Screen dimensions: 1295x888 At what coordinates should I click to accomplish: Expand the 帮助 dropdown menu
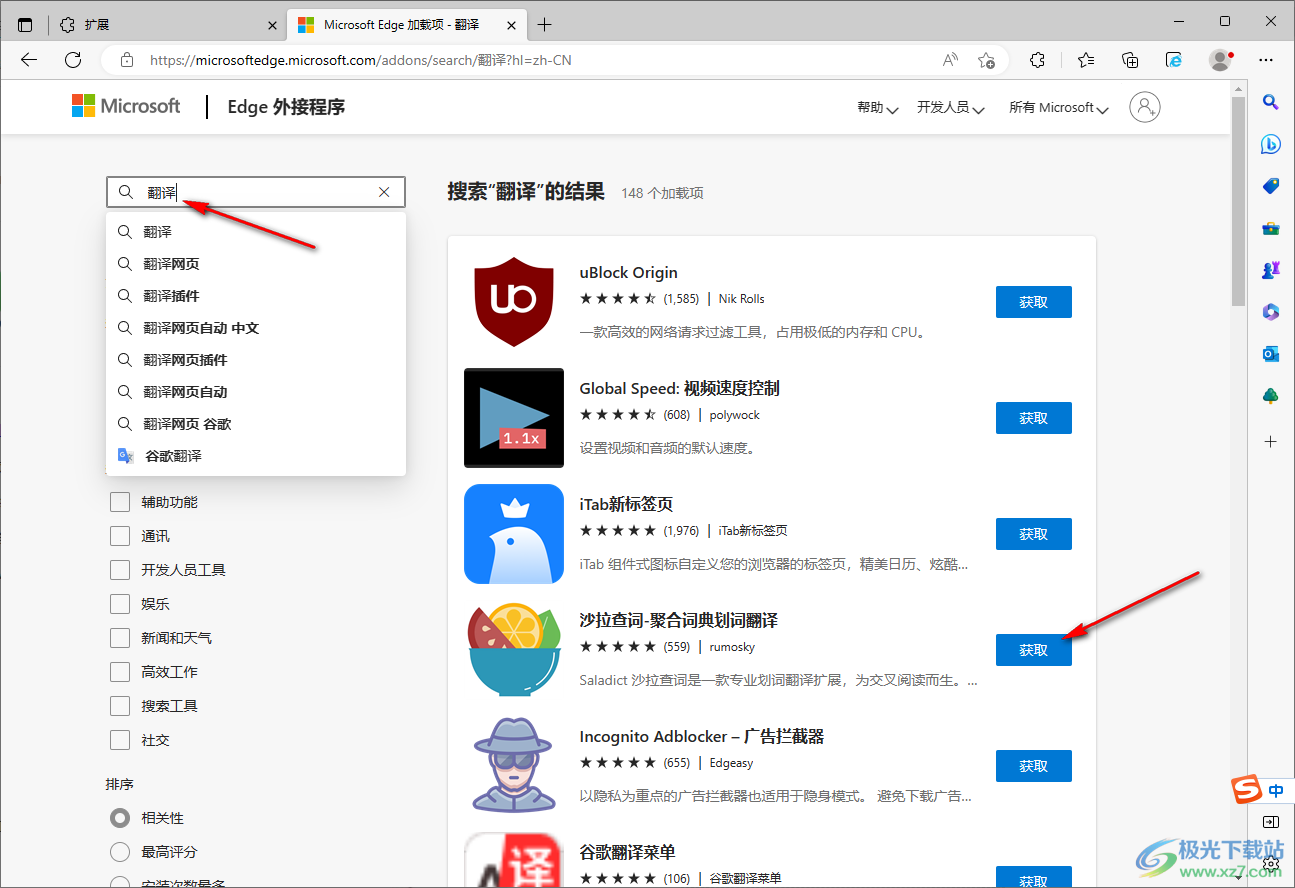[x=878, y=108]
